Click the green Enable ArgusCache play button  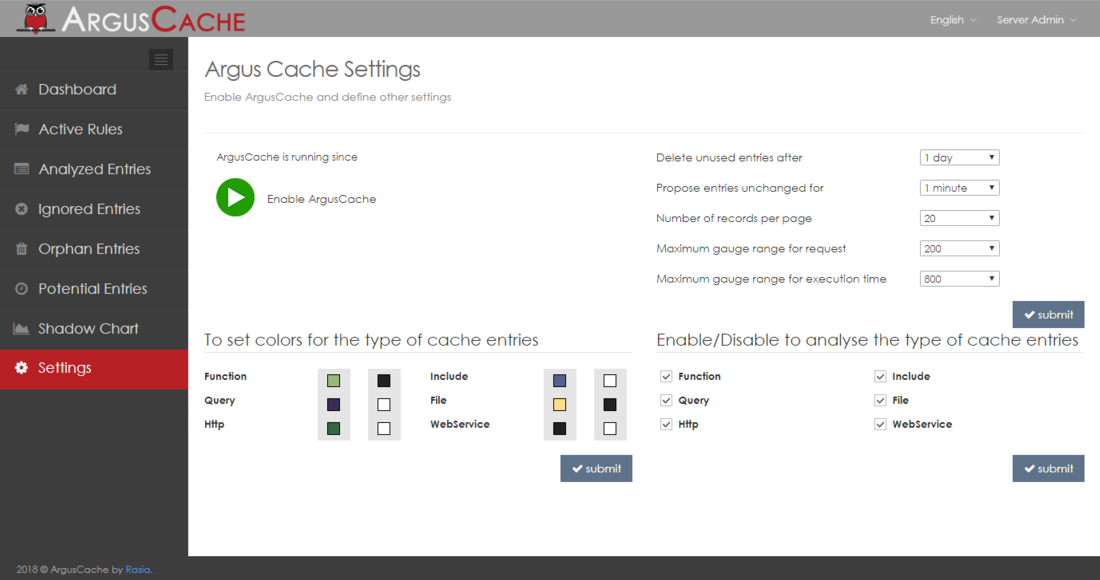pos(235,197)
